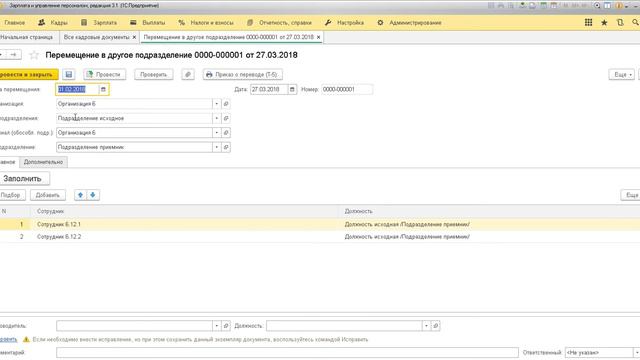
Task: Click the save (floppy disk) icon button
Action: 69,75
